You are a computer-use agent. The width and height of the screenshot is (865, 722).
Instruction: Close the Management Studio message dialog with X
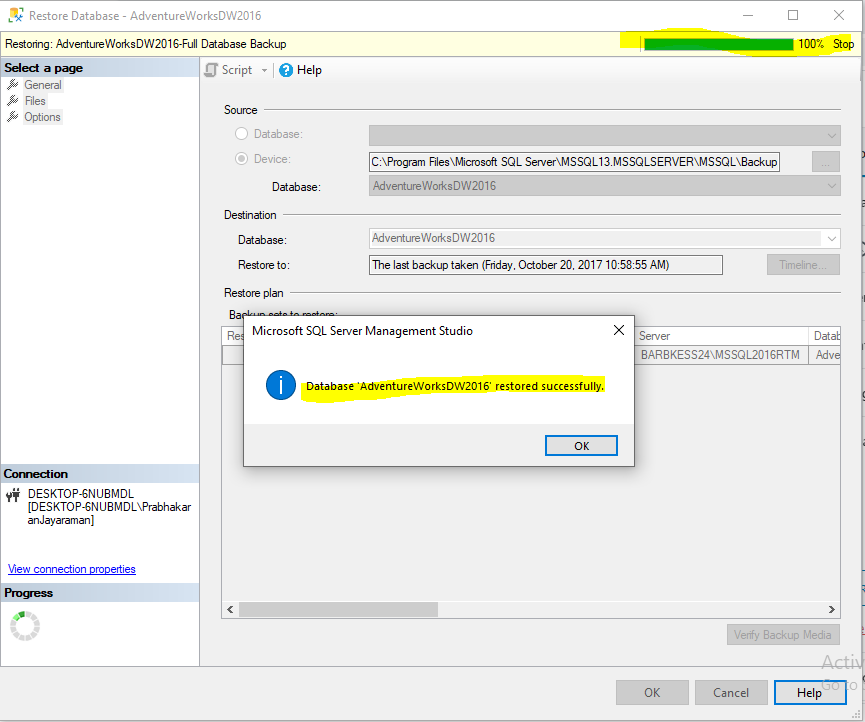619,330
